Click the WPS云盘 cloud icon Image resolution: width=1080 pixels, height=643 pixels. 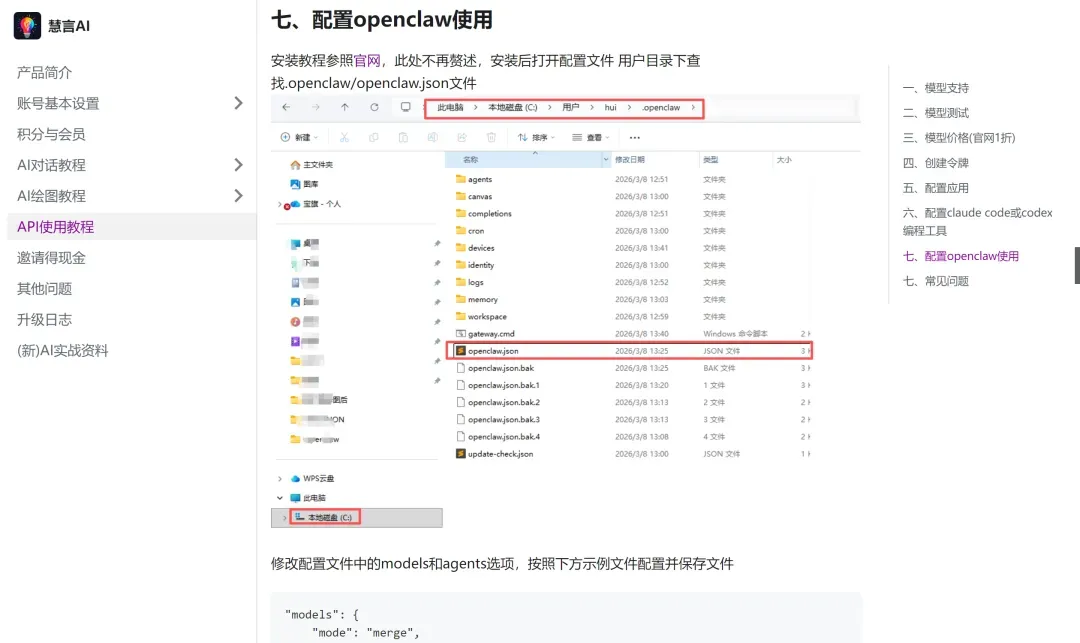pos(295,478)
